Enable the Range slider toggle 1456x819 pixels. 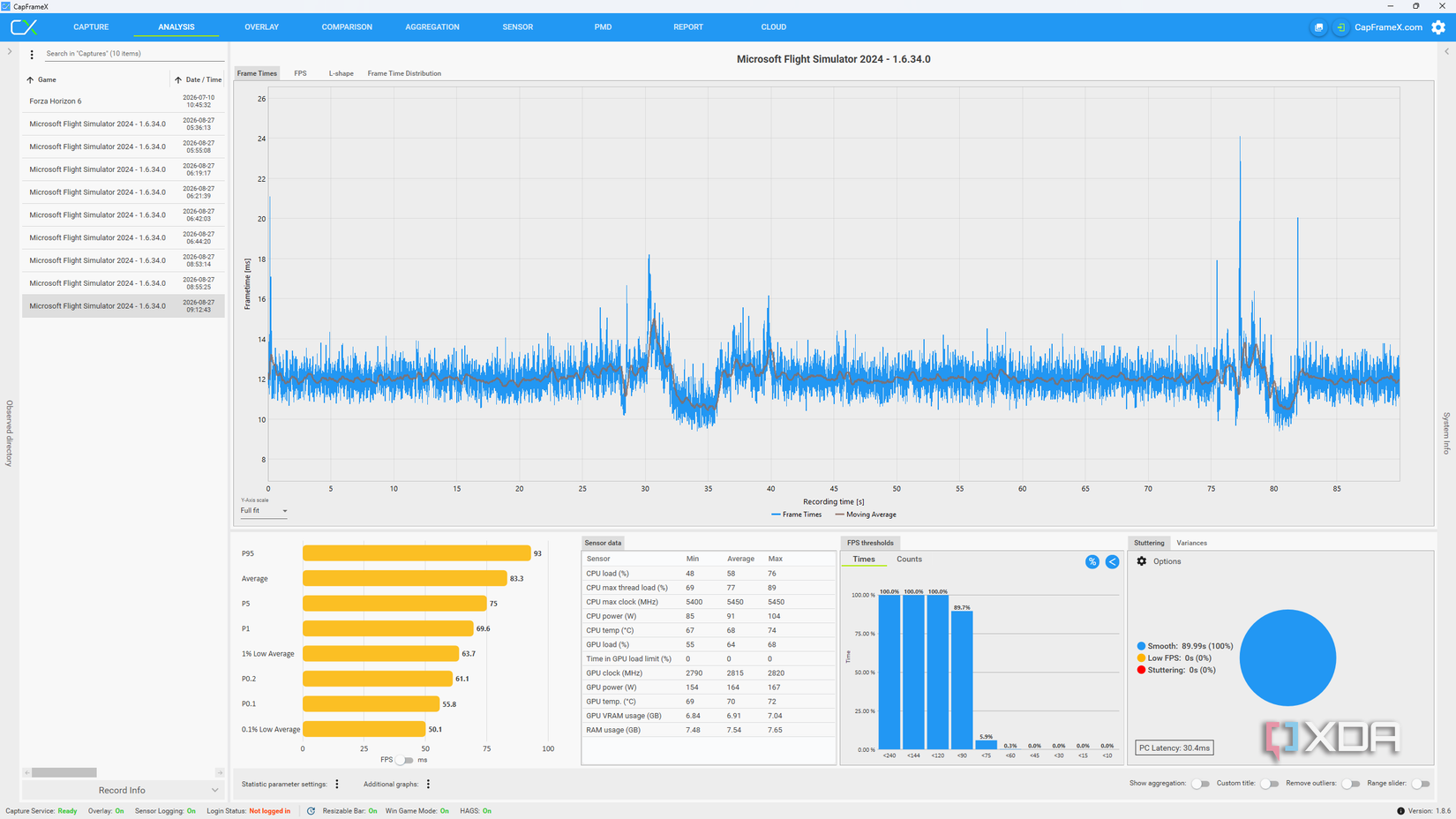(1420, 784)
